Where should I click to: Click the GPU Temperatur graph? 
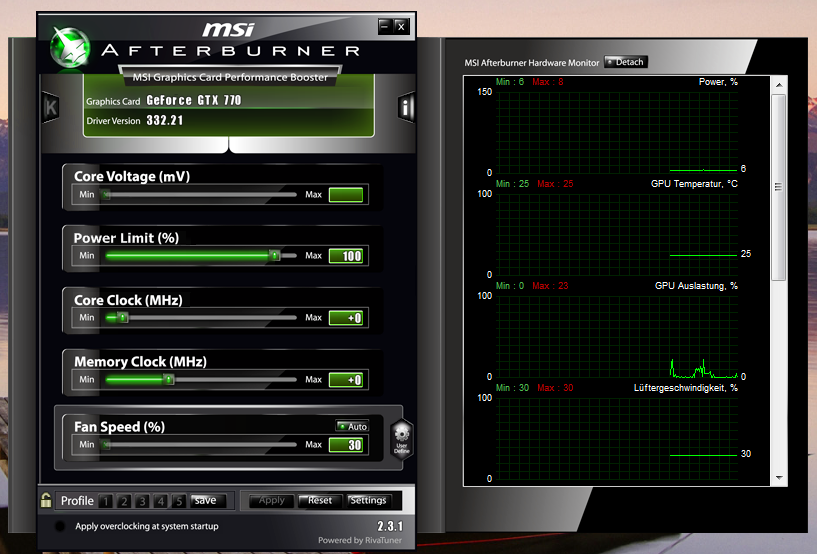617,235
